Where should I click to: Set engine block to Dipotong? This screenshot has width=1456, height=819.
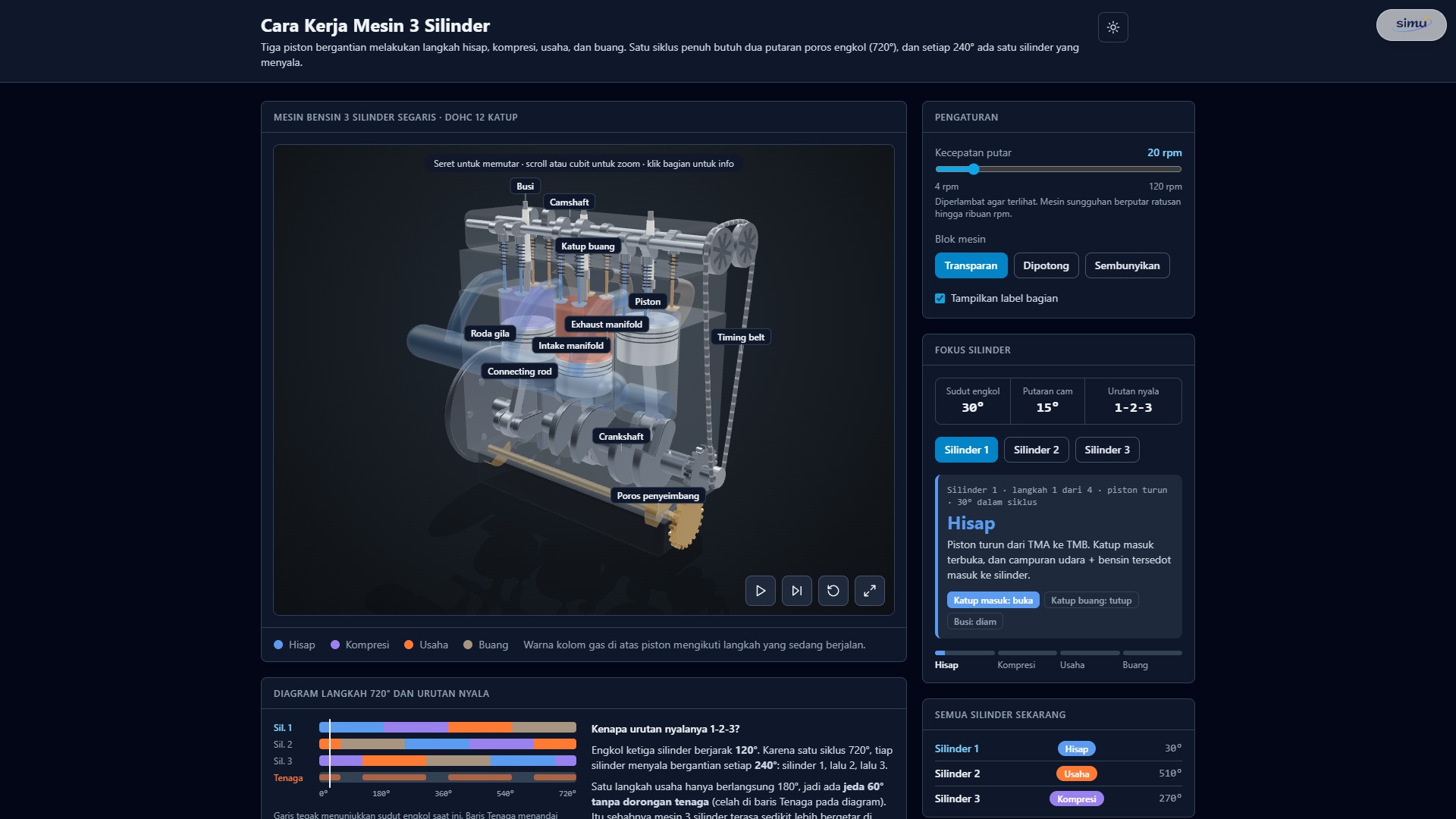1046,265
